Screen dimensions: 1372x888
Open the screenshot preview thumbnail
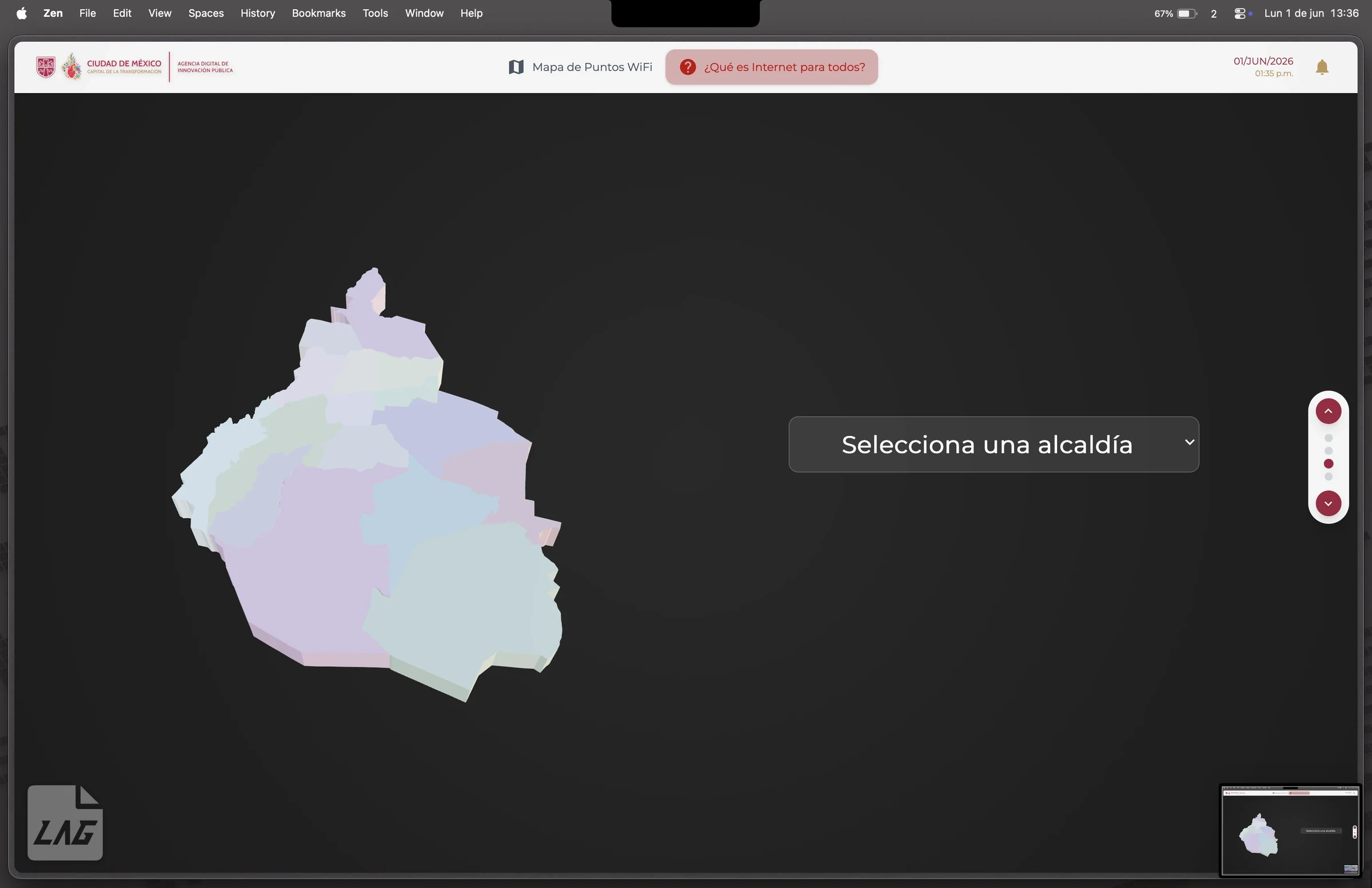[1290, 830]
